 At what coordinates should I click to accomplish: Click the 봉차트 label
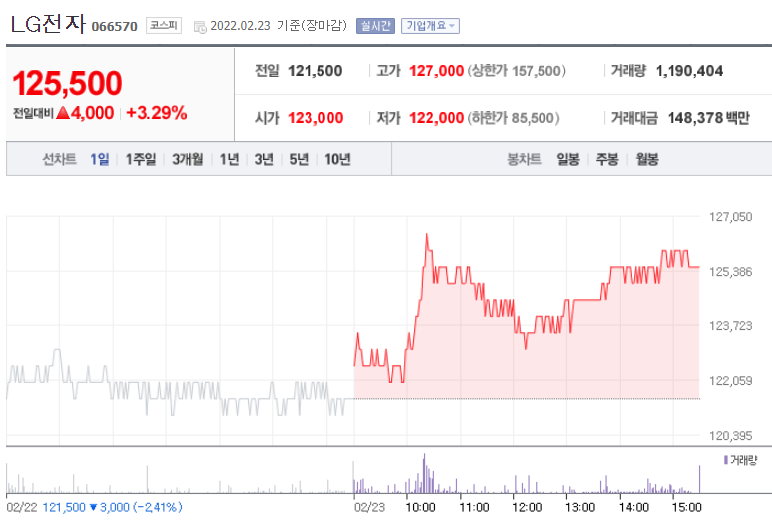[x=524, y=159]
